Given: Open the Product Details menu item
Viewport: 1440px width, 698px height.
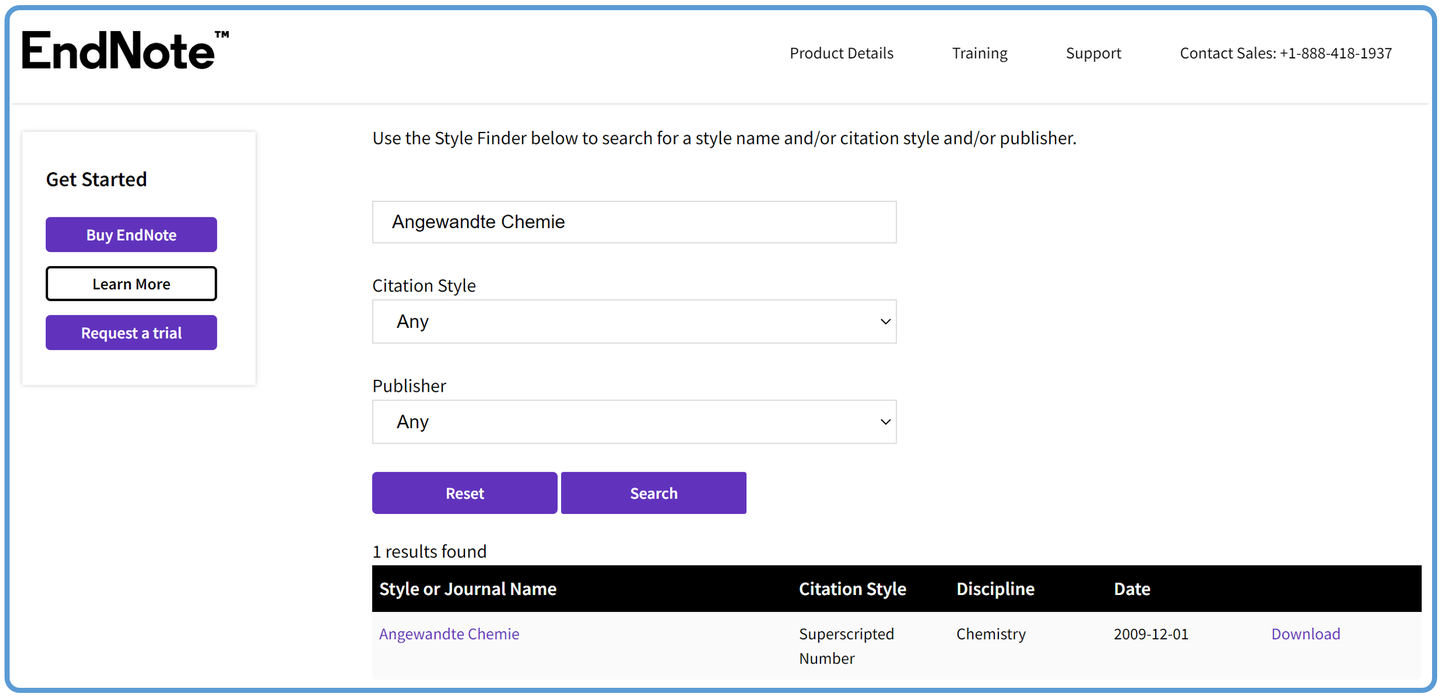Looking at the screenshot, I should pyautogui.click(x=841, y=53).
